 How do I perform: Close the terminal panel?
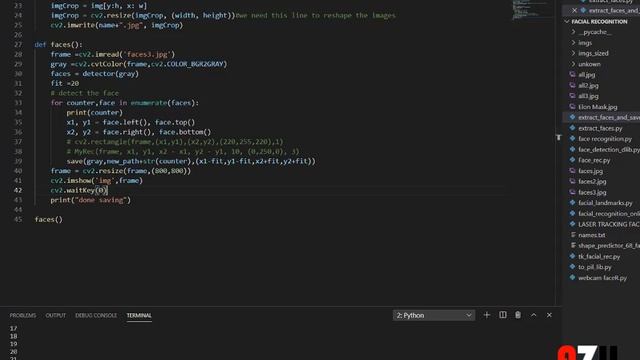549,315
